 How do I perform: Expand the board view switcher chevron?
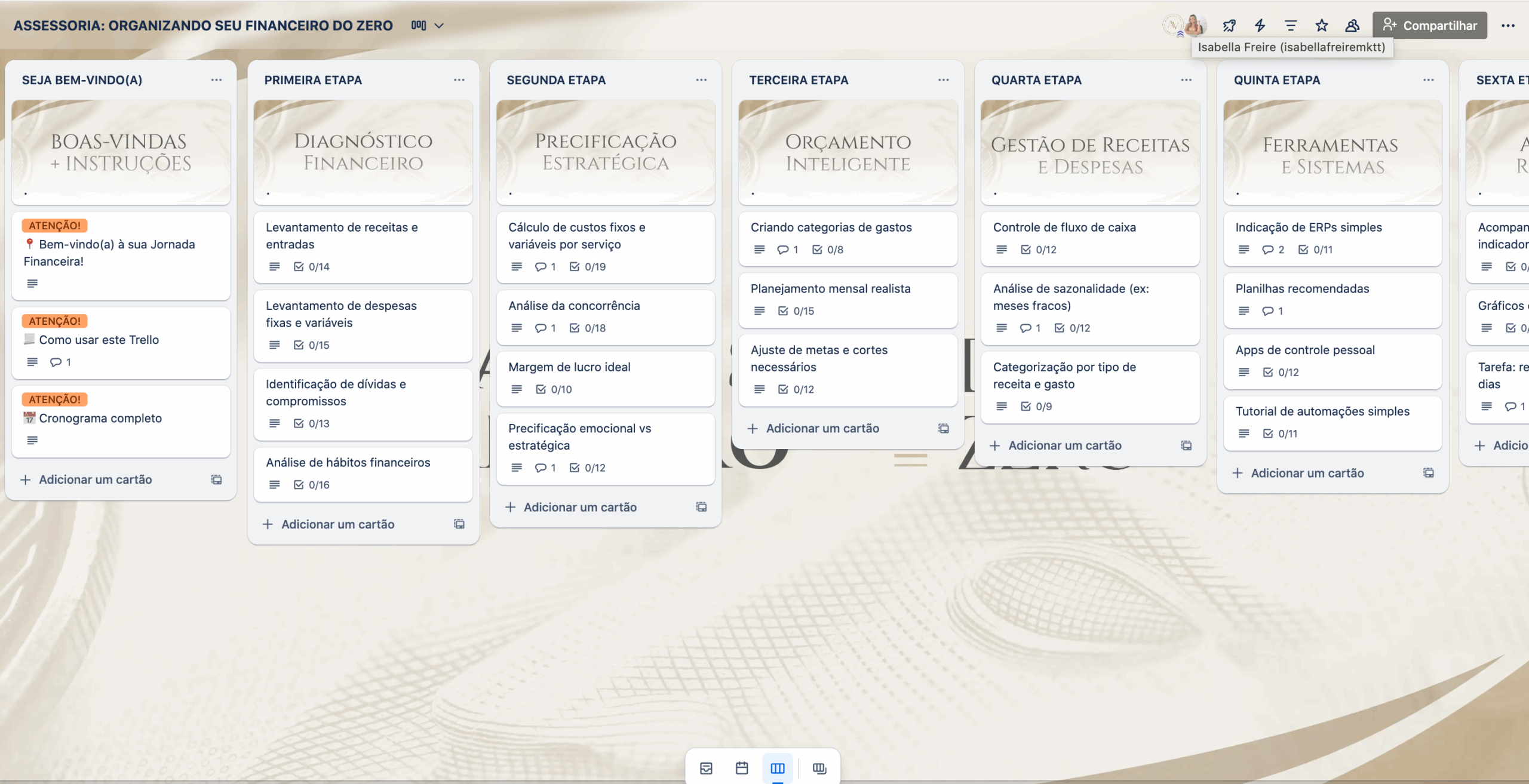click(439, 25)
